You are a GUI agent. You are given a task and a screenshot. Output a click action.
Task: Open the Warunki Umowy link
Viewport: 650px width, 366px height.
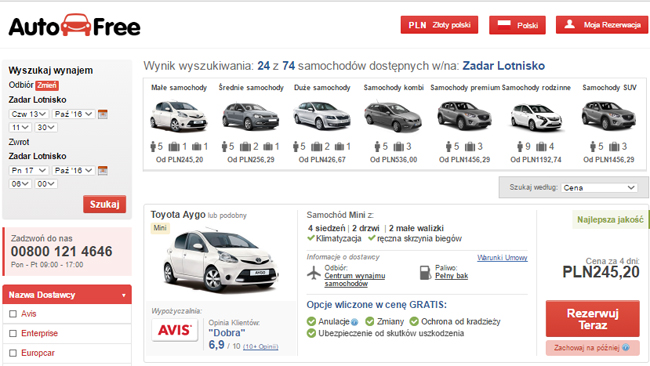tap(502, 258)
